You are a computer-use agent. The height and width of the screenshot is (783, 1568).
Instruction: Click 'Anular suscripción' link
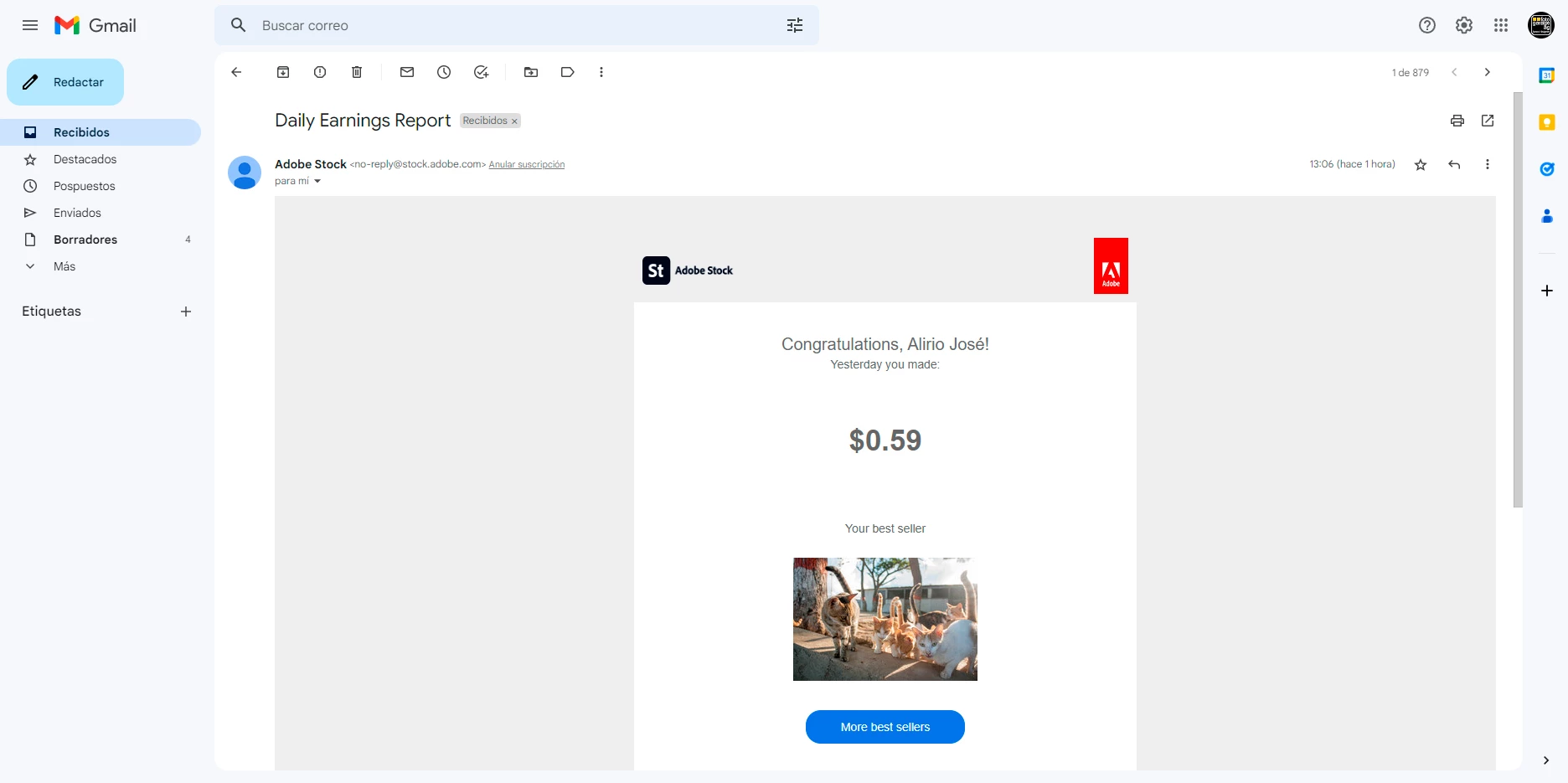[527, 165]
